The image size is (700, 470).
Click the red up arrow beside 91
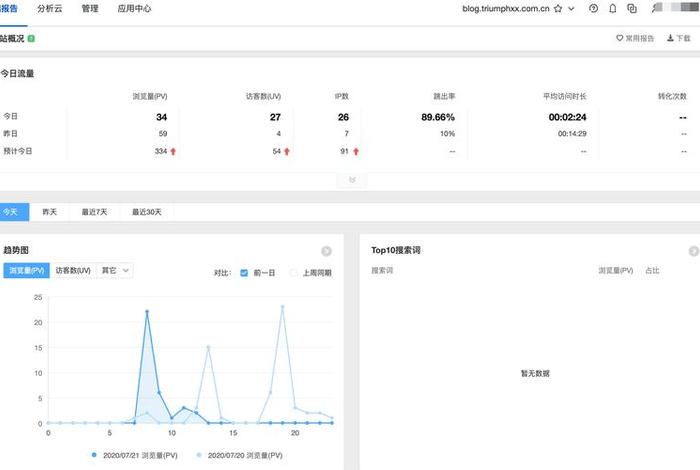[356, 152]
